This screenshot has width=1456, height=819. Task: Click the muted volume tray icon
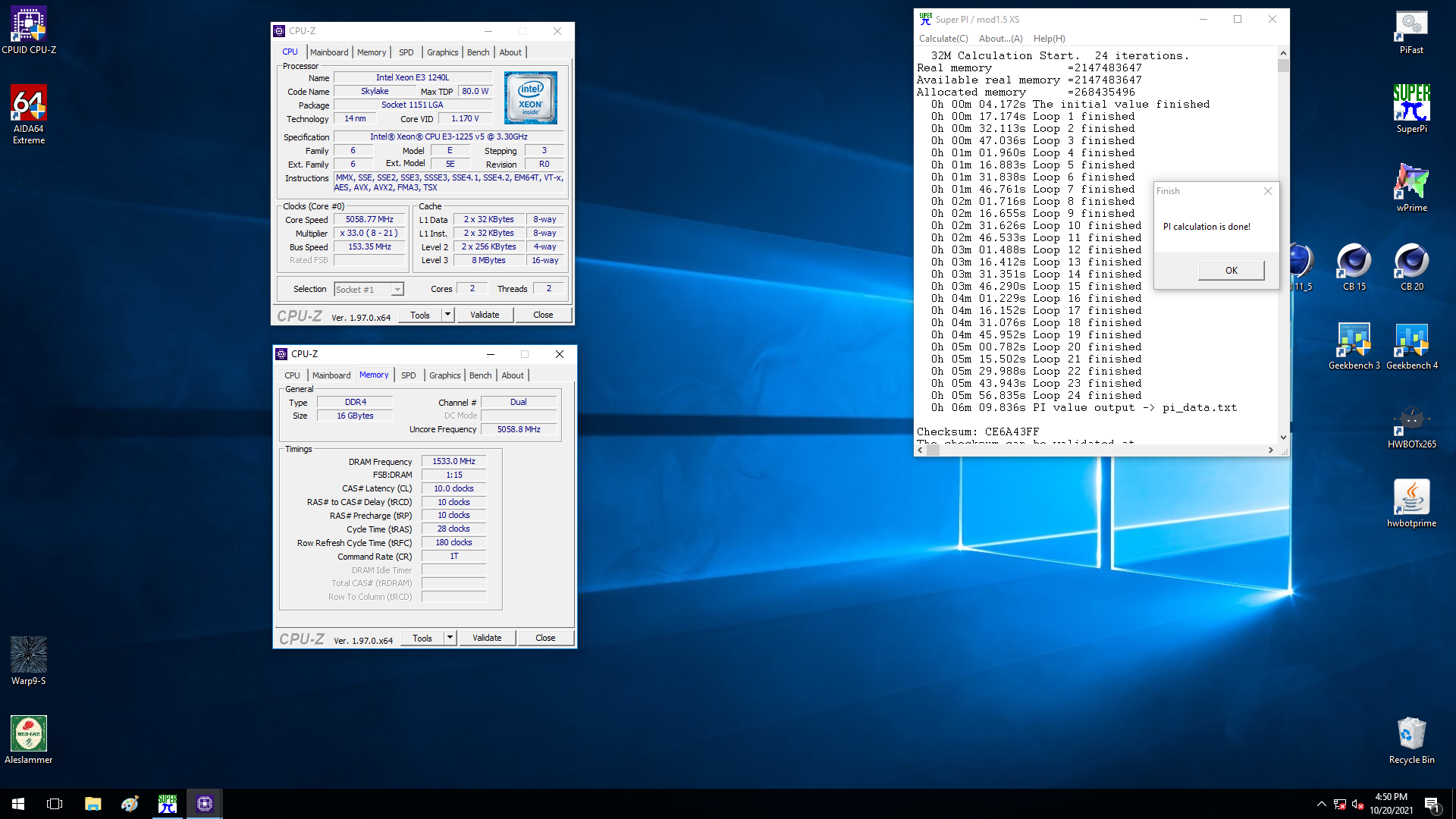coord(1358,804)
